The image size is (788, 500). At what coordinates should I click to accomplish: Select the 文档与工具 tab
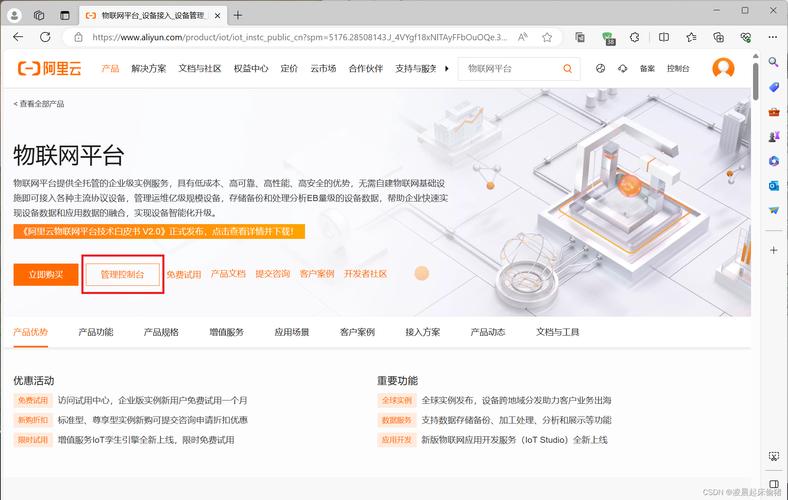pyautogui.click(x=557, y=332)
